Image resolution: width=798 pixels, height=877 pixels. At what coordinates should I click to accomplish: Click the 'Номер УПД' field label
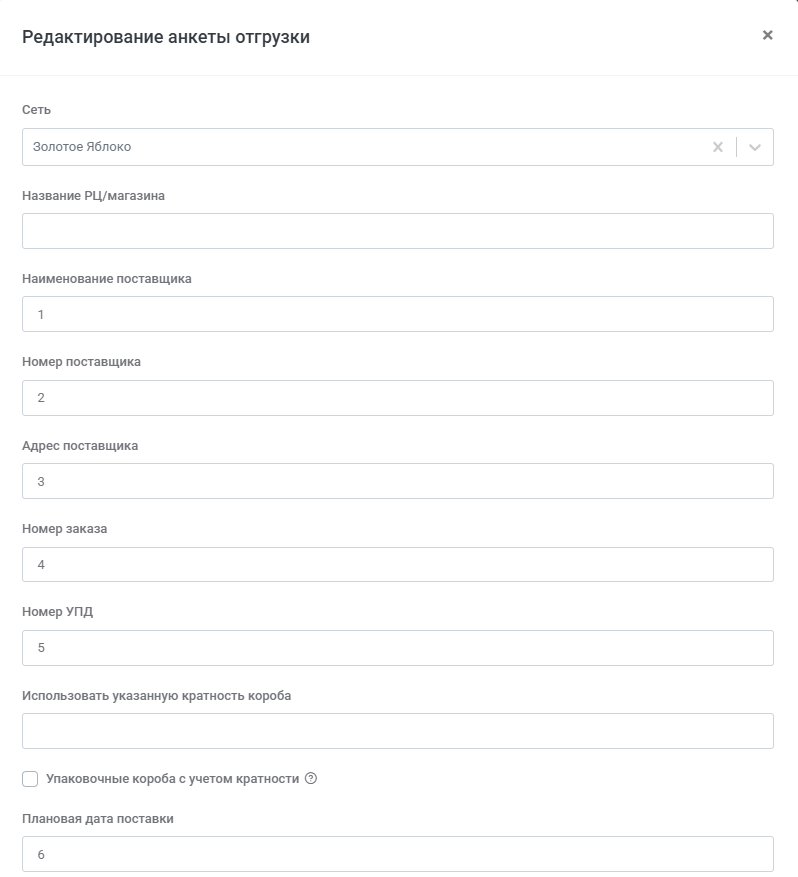[x=57, y=612]
